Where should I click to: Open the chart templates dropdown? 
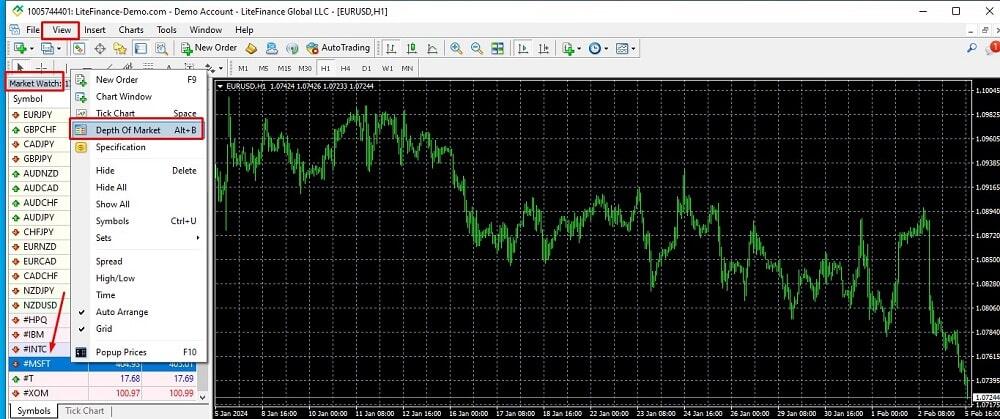(x=626, y=48)
